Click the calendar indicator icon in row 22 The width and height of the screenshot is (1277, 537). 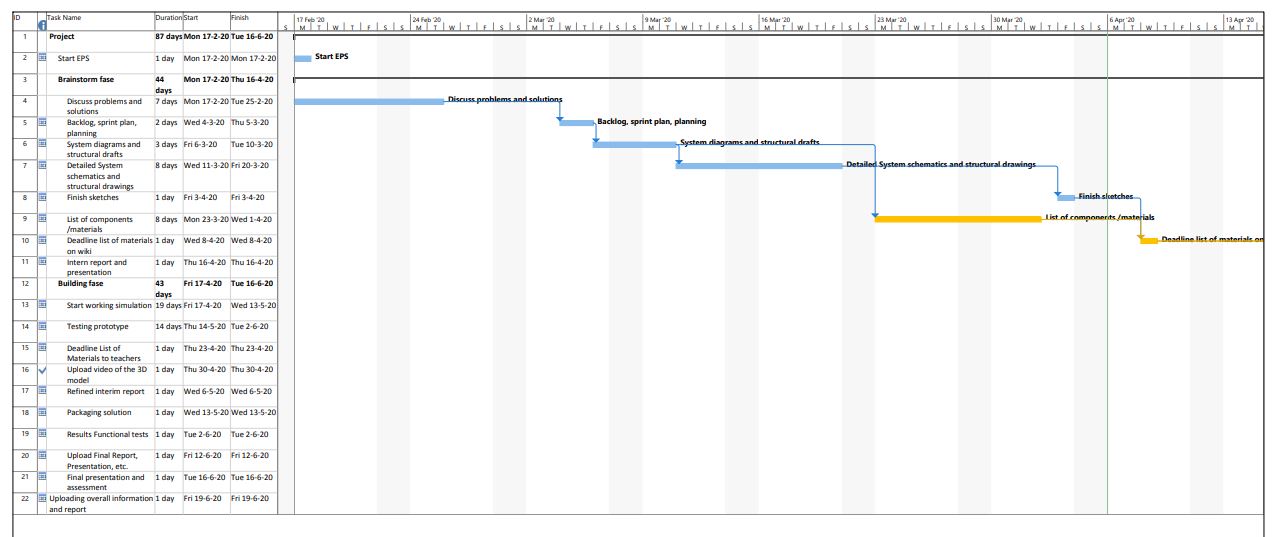point(42,498)
